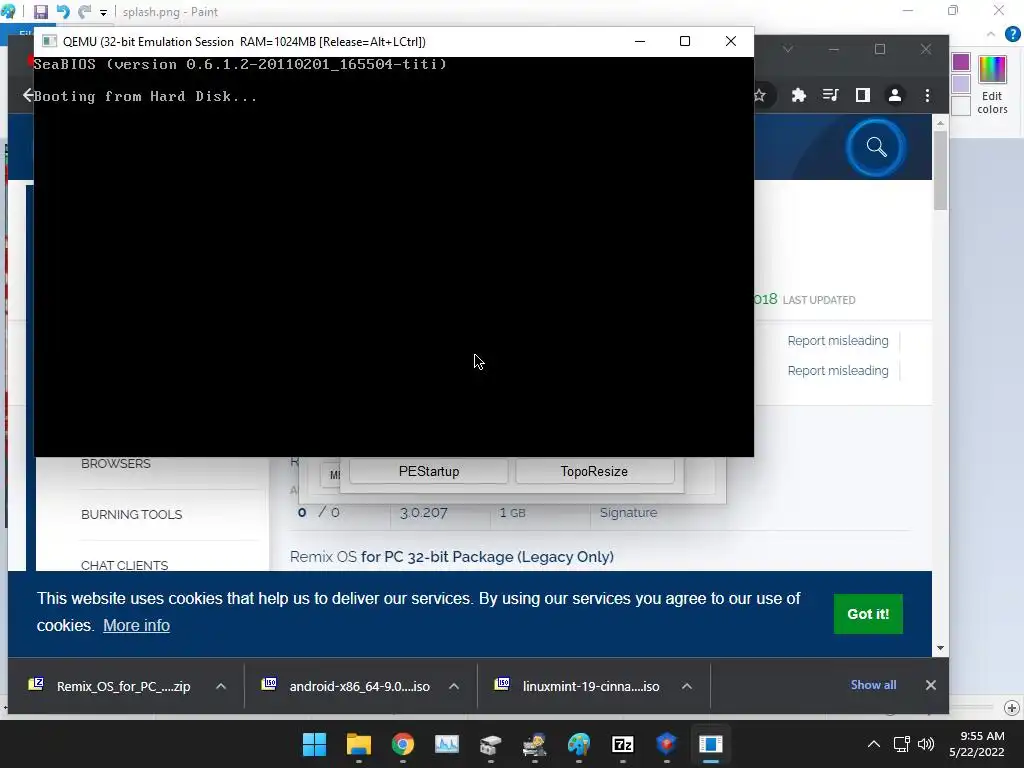The image size is (1024, 768).
Task: Open the performance monitor taskbar icon
Action: (447, 744)
